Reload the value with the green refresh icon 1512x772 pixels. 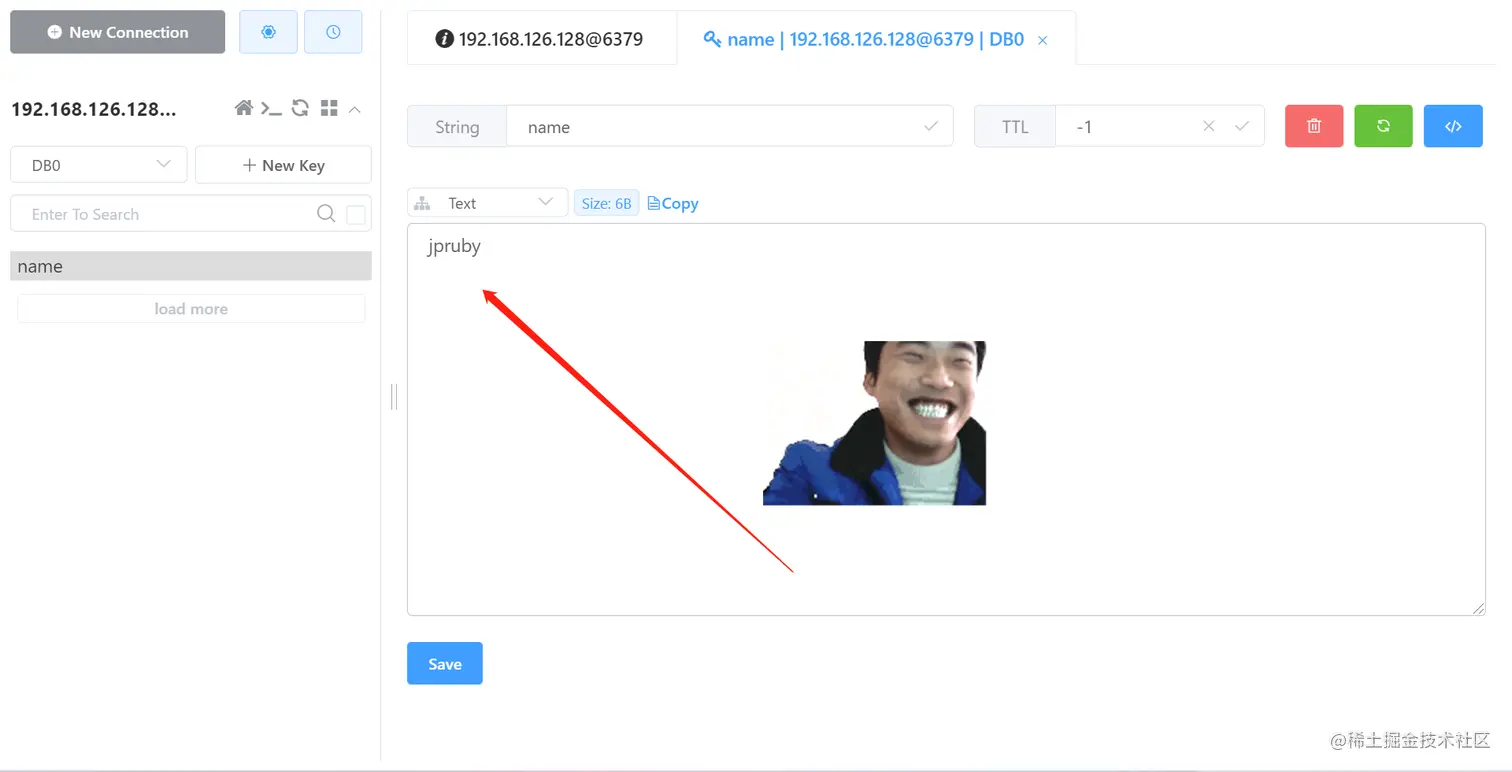(1383, 125)
